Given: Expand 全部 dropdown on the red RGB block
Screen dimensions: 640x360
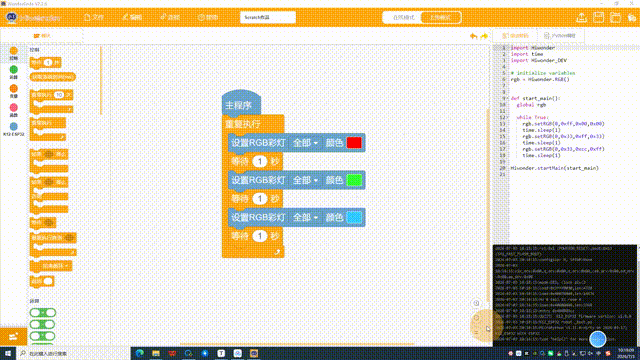Looking at the screenshot, I should click(x=305, y=143).
